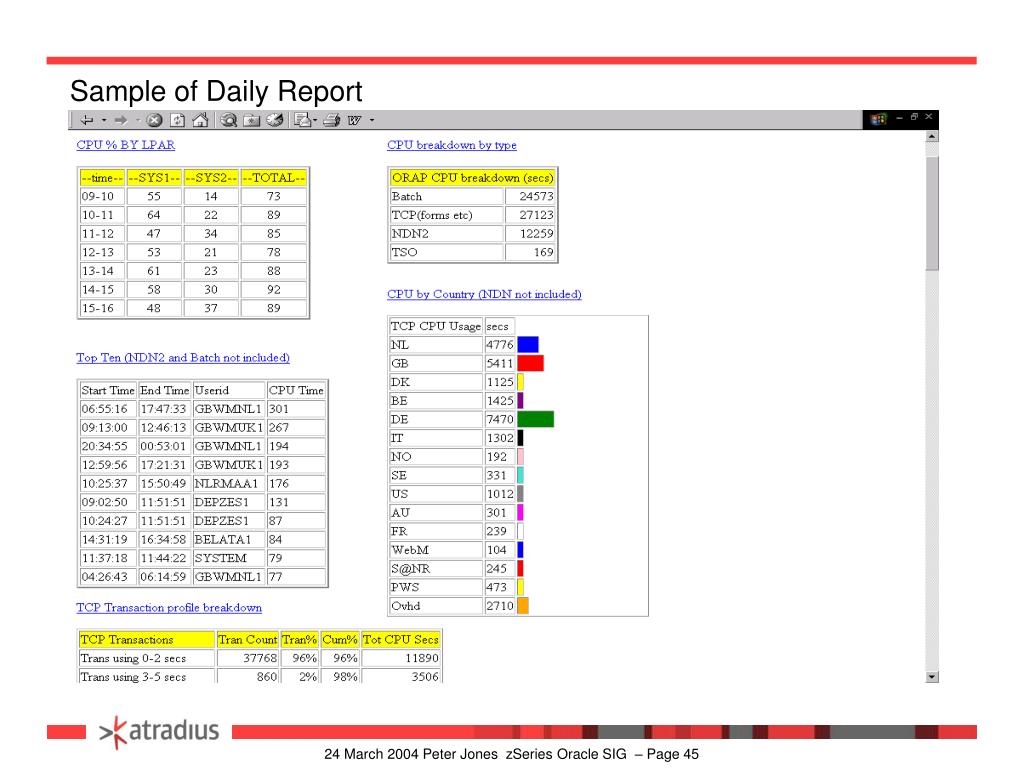Expand the Mail button dropdown arrow
1024x768 pixels.
click(315, 120)
